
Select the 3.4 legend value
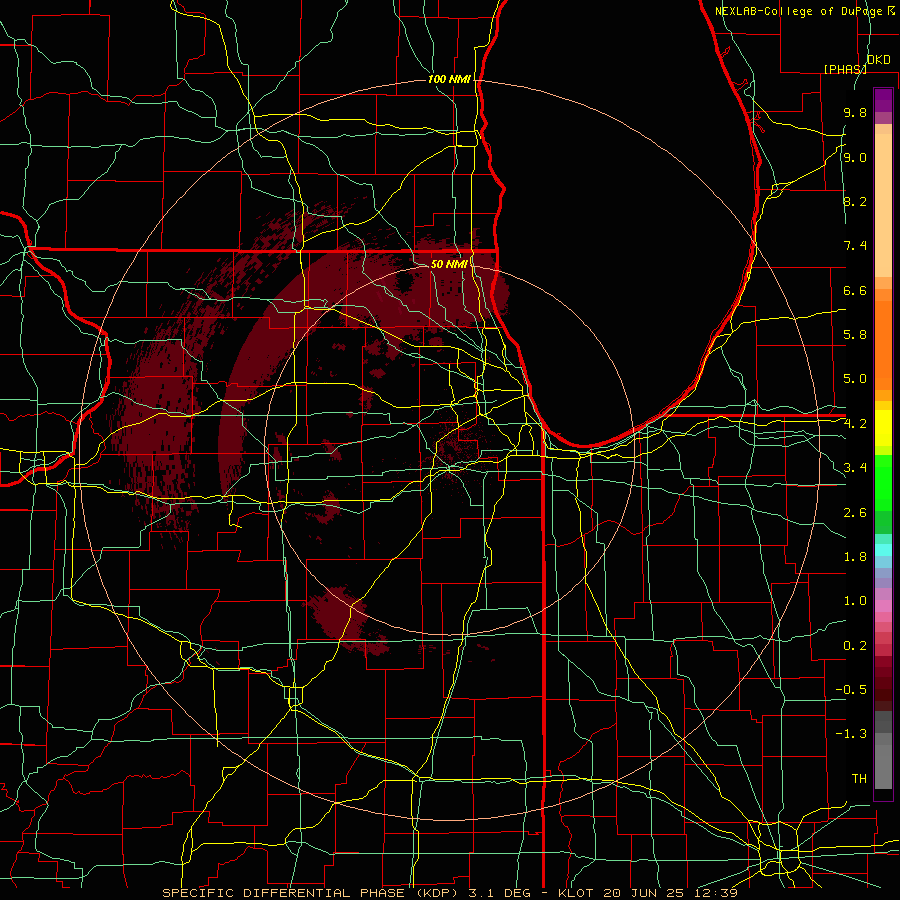point(855,468)
